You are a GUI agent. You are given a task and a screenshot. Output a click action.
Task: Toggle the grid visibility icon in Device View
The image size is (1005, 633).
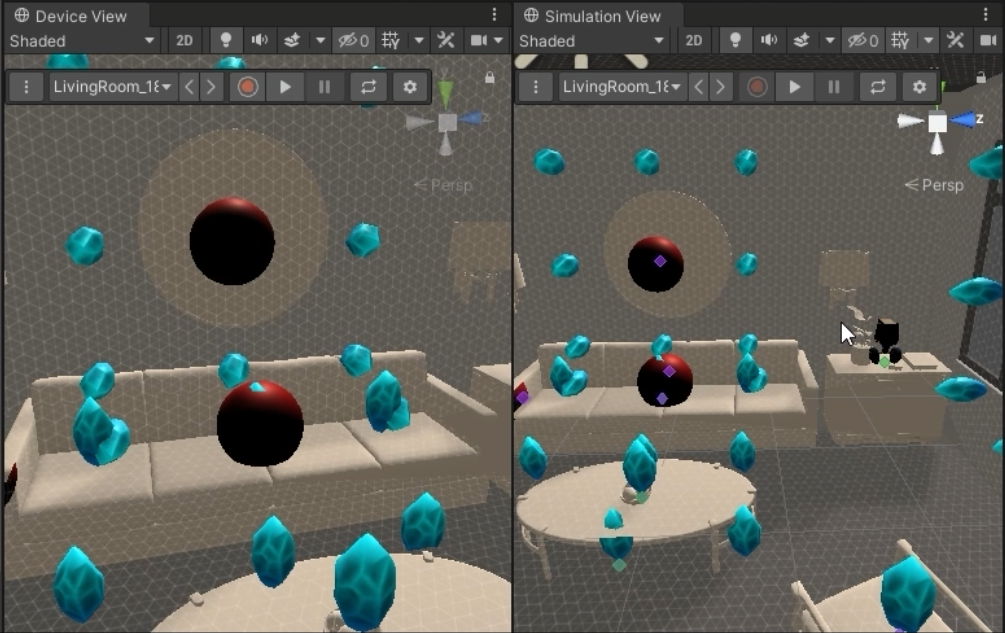[x=387, y=41]
